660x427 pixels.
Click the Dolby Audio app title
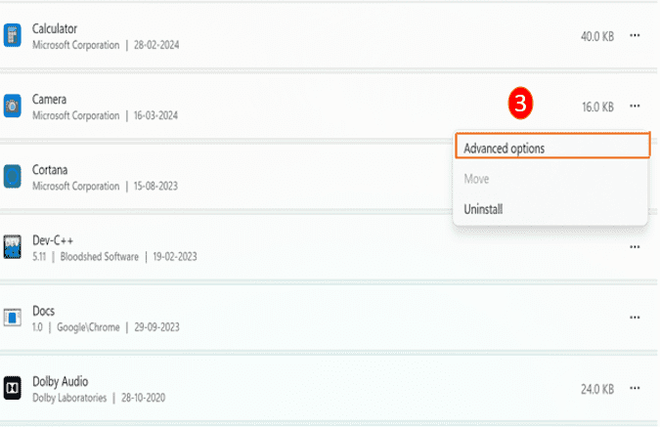(60, 382)
